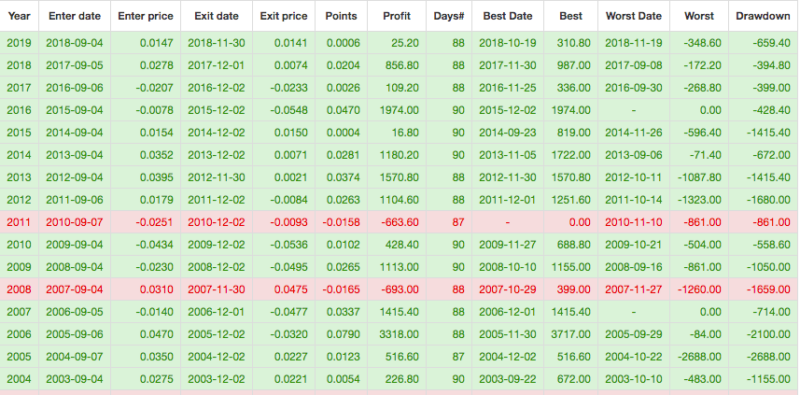Click worst value -348.60

(703, 43)
